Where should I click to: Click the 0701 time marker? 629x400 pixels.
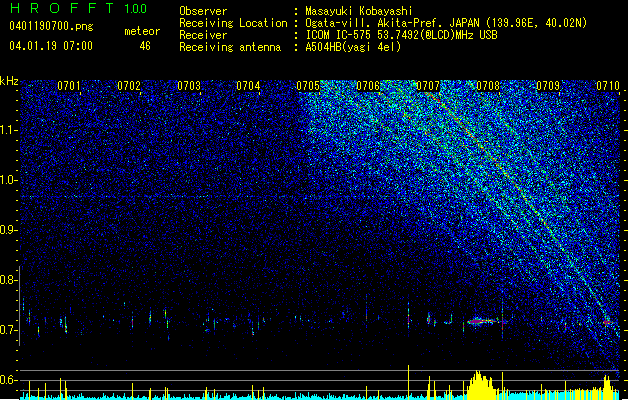[69, 86]
